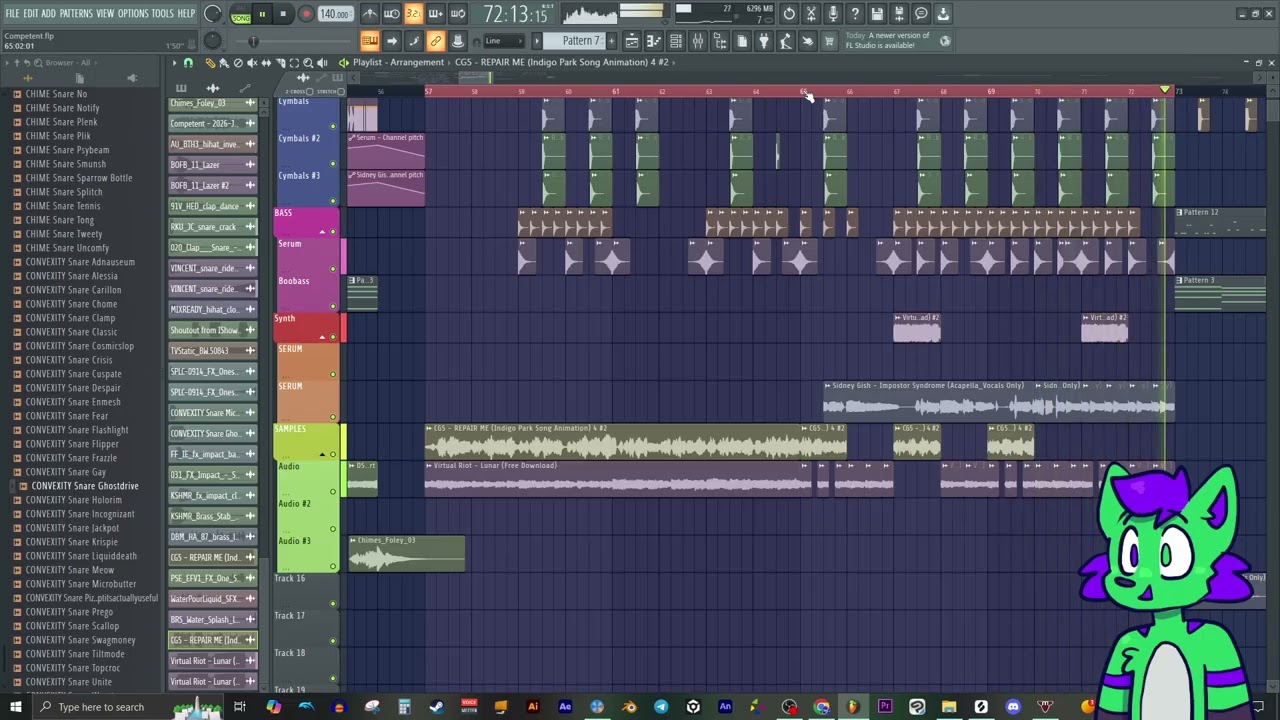Mute the Synth track
The width and height of the screenshot is (1280, 720).
point(333,337)
